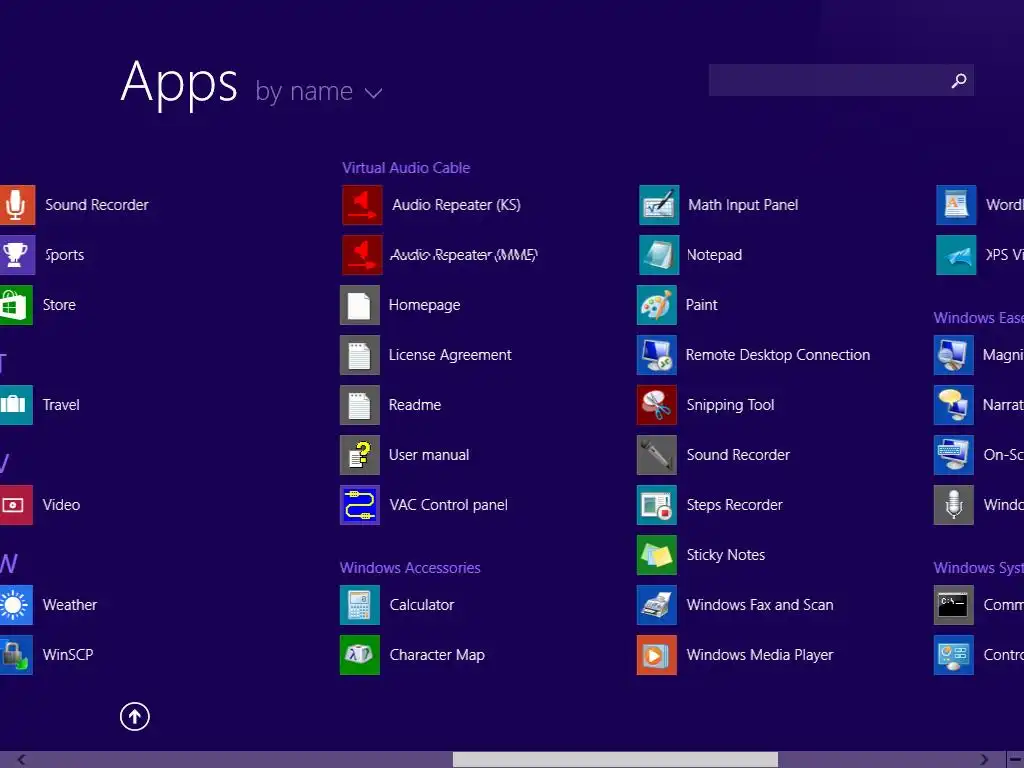Open the gray Sound Recorder accessory icon
1024x768 pixels.
(x=657, y=455)
